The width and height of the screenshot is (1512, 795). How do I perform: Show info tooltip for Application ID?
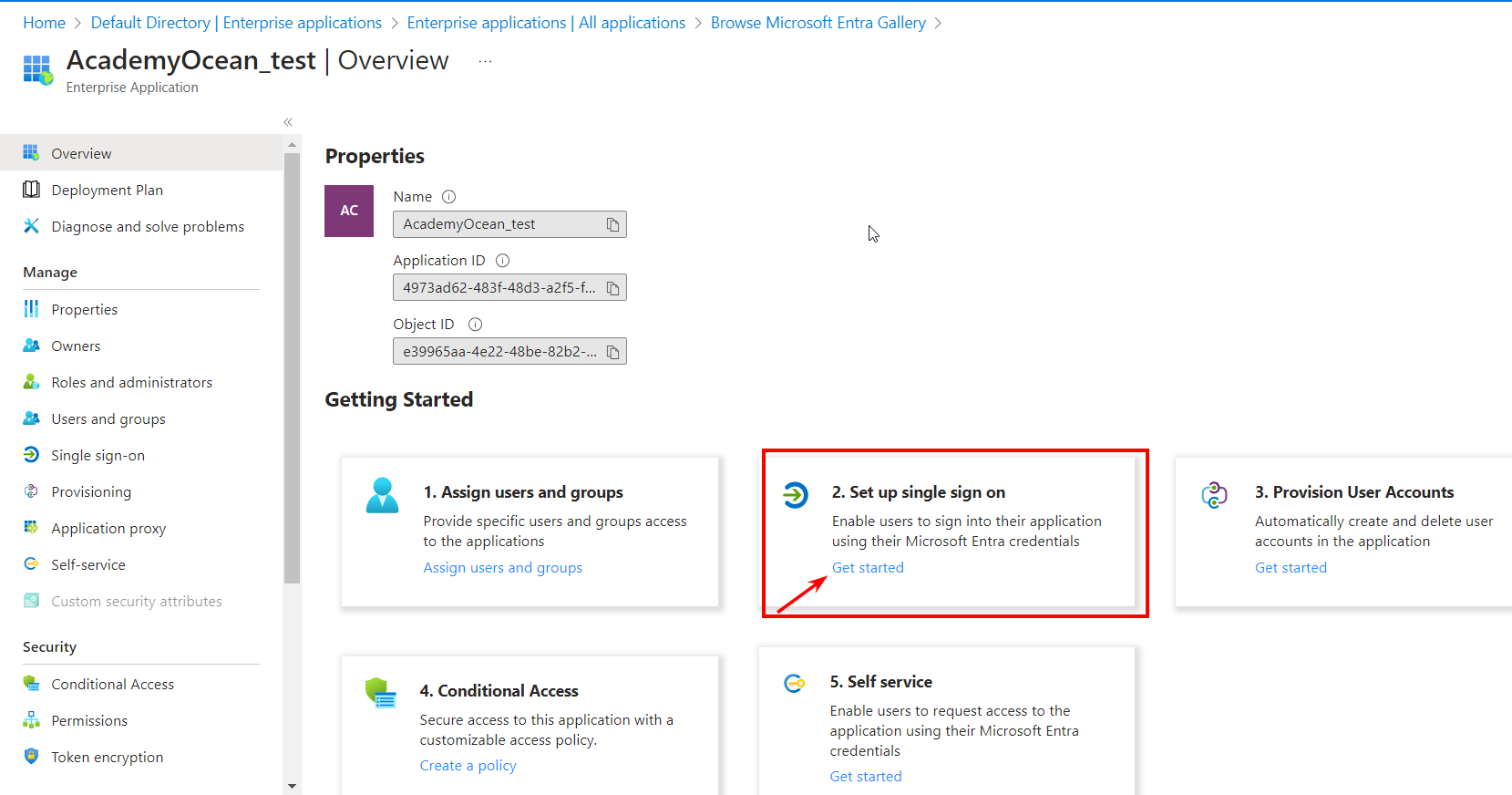pos(502,261)
